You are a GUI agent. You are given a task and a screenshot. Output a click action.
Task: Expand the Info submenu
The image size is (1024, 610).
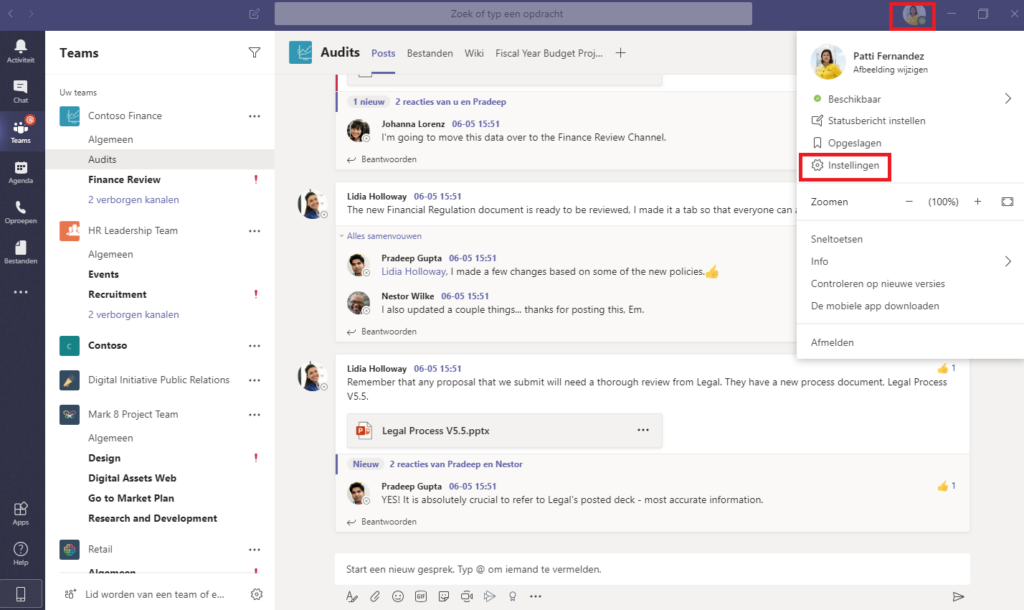1008,261
